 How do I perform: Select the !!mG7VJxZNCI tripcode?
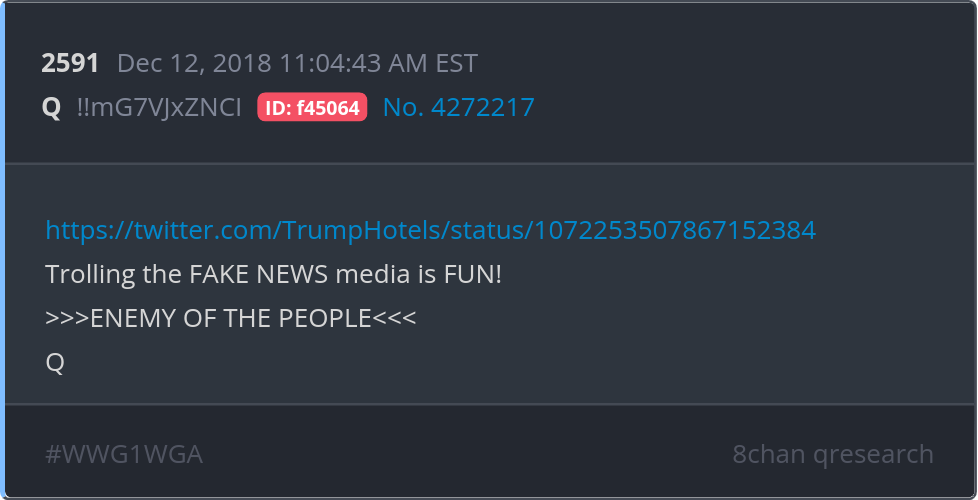[x=159, y=107]
